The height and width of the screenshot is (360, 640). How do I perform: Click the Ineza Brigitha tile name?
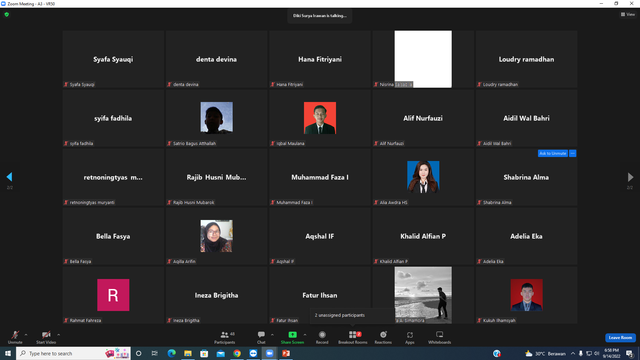point(216,295)
